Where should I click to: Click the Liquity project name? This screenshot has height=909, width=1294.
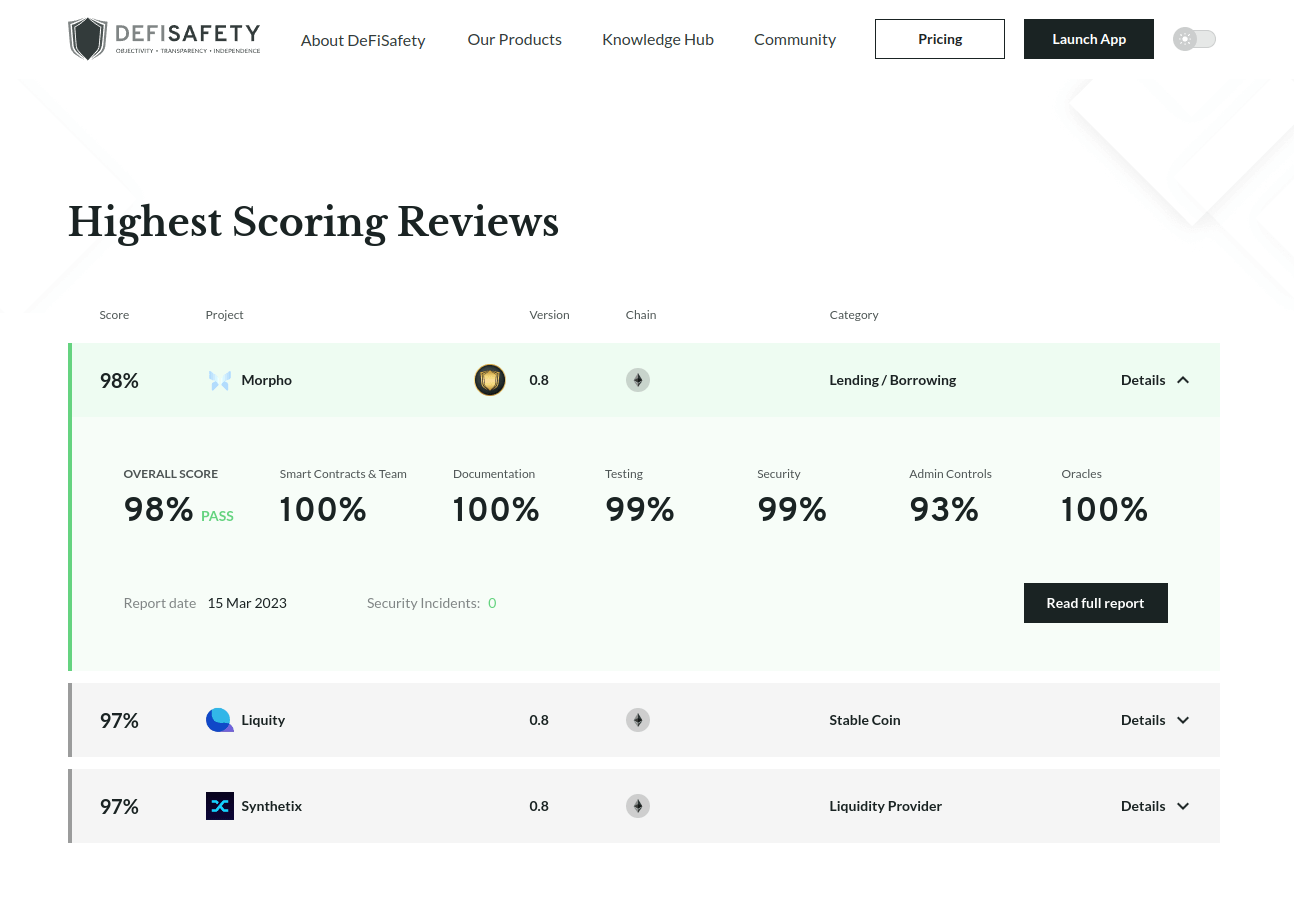pyautogui.click(x=263, y=720)
